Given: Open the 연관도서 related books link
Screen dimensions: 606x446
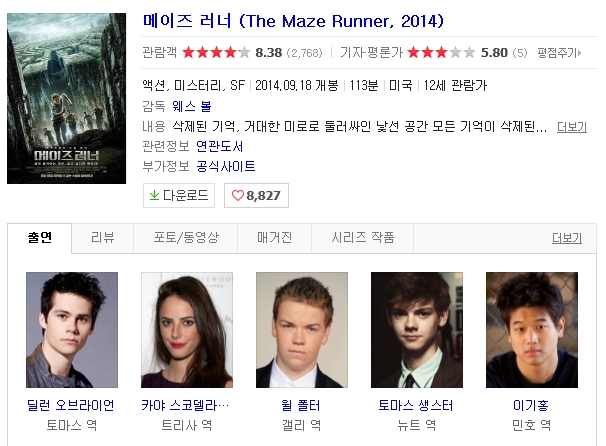Looking at the screenshot, I should pyautogui.click(x=220, y=146).
